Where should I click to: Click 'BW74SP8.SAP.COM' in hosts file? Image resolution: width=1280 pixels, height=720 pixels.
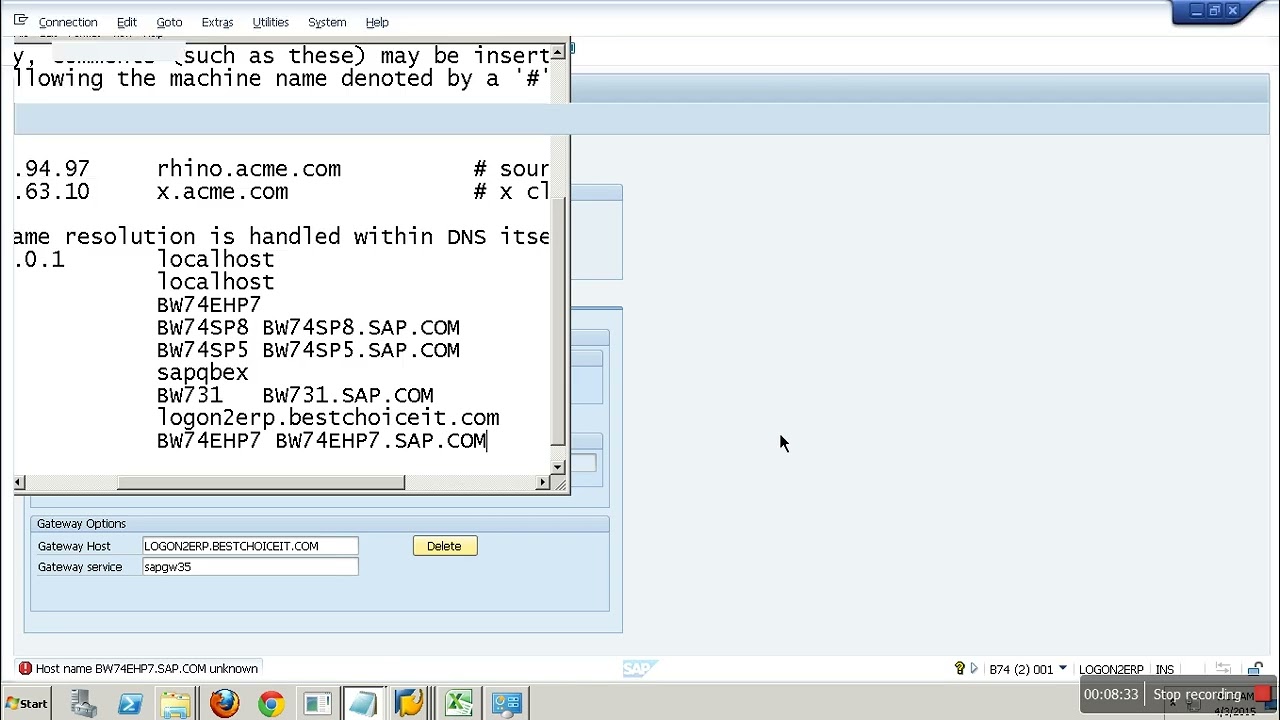click(361, 328)
